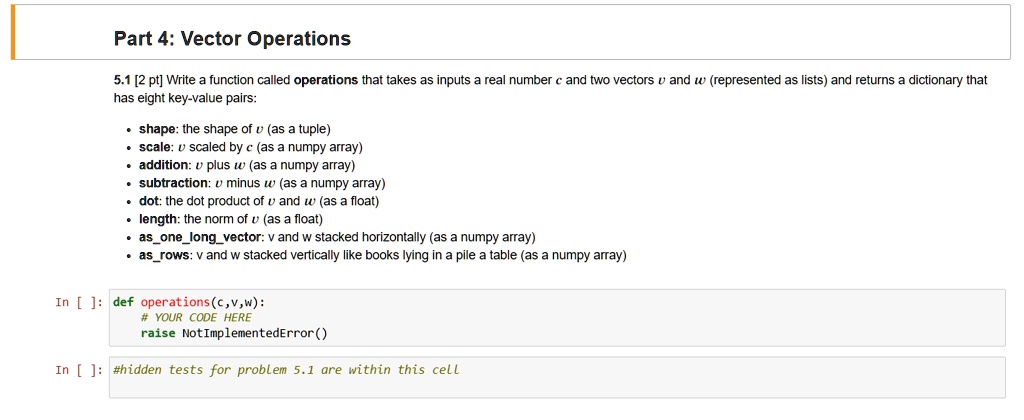
Task: Click the '#hidden tests for problem 5.1' comment
Action: [x=286, y=370]
